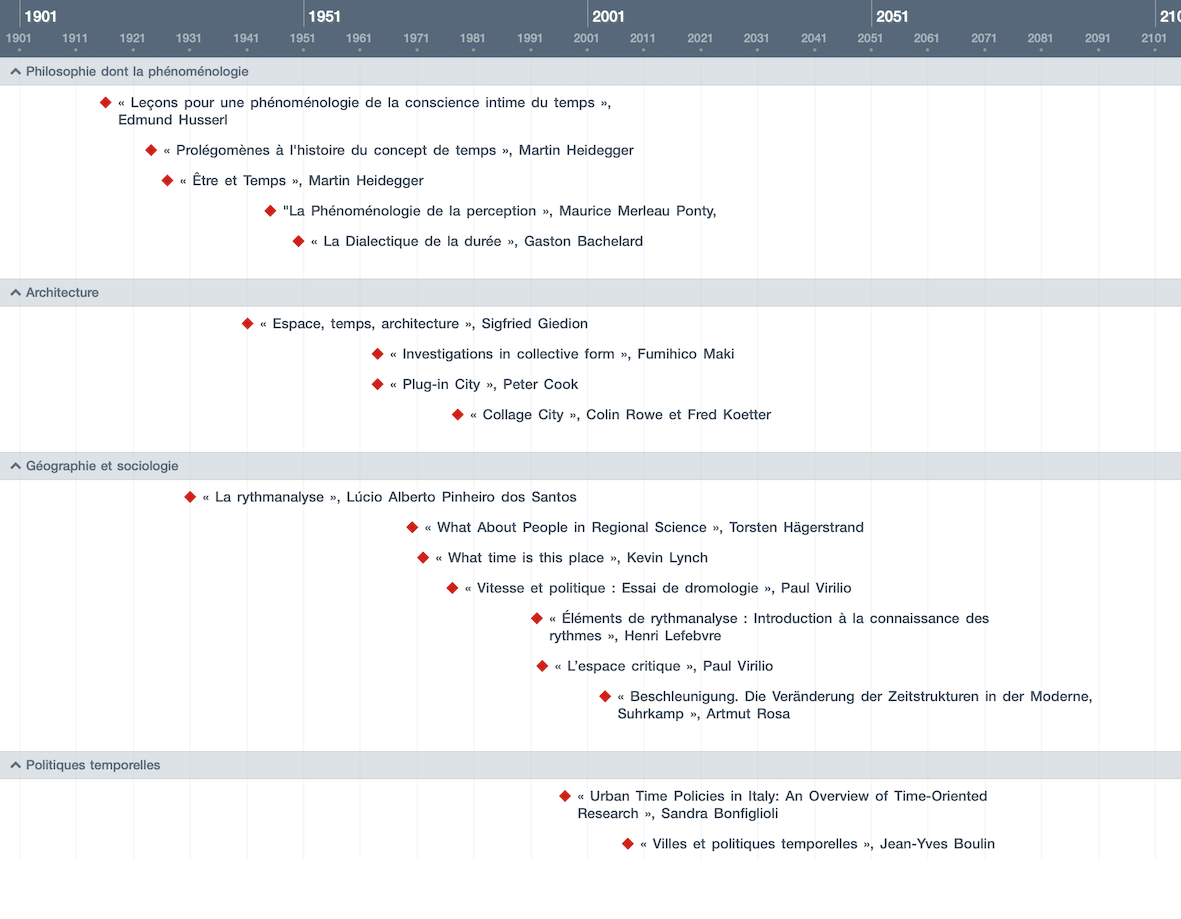Click the 2031 decade tick label

pyautogui.click(x=756, y=38)
